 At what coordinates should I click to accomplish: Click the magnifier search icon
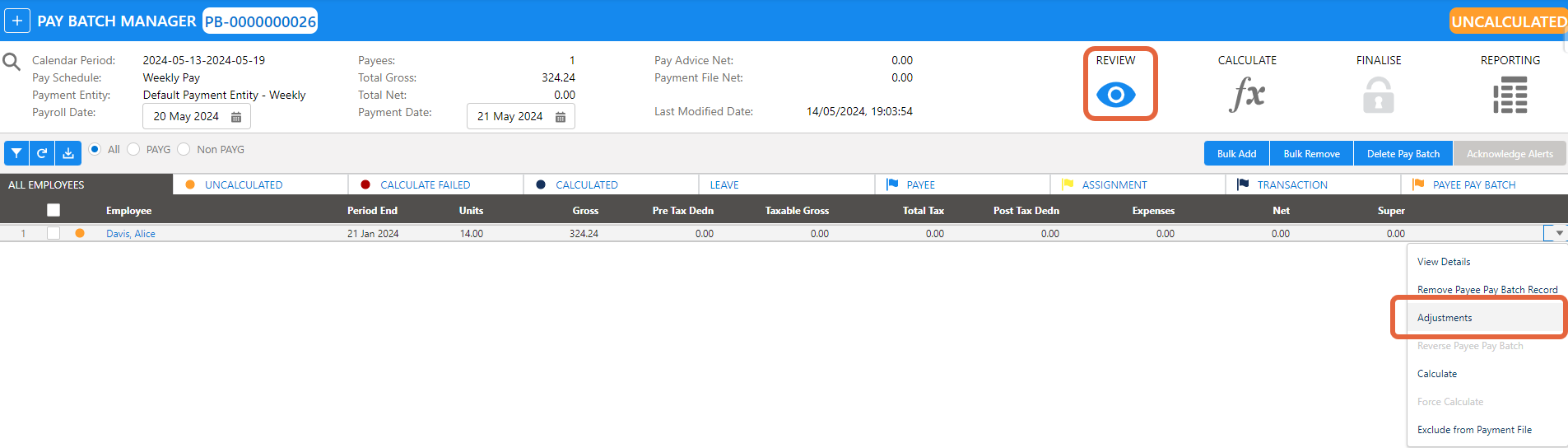[12, 62]
